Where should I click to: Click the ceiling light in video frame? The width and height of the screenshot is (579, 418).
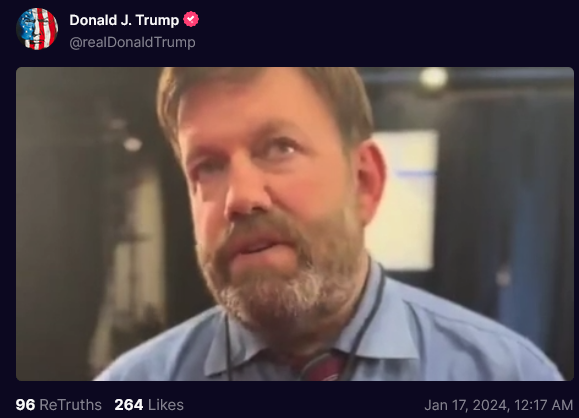point(434,78)
